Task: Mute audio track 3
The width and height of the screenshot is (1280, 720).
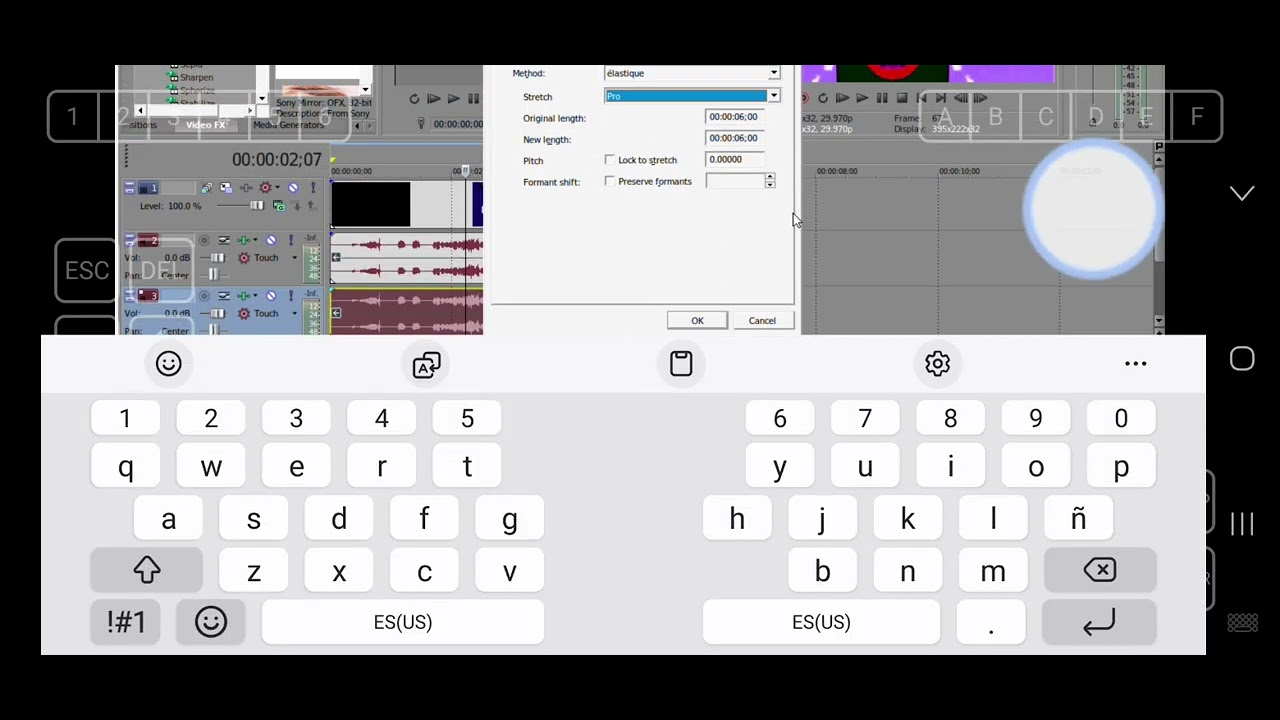Action: tap(271, 296)
